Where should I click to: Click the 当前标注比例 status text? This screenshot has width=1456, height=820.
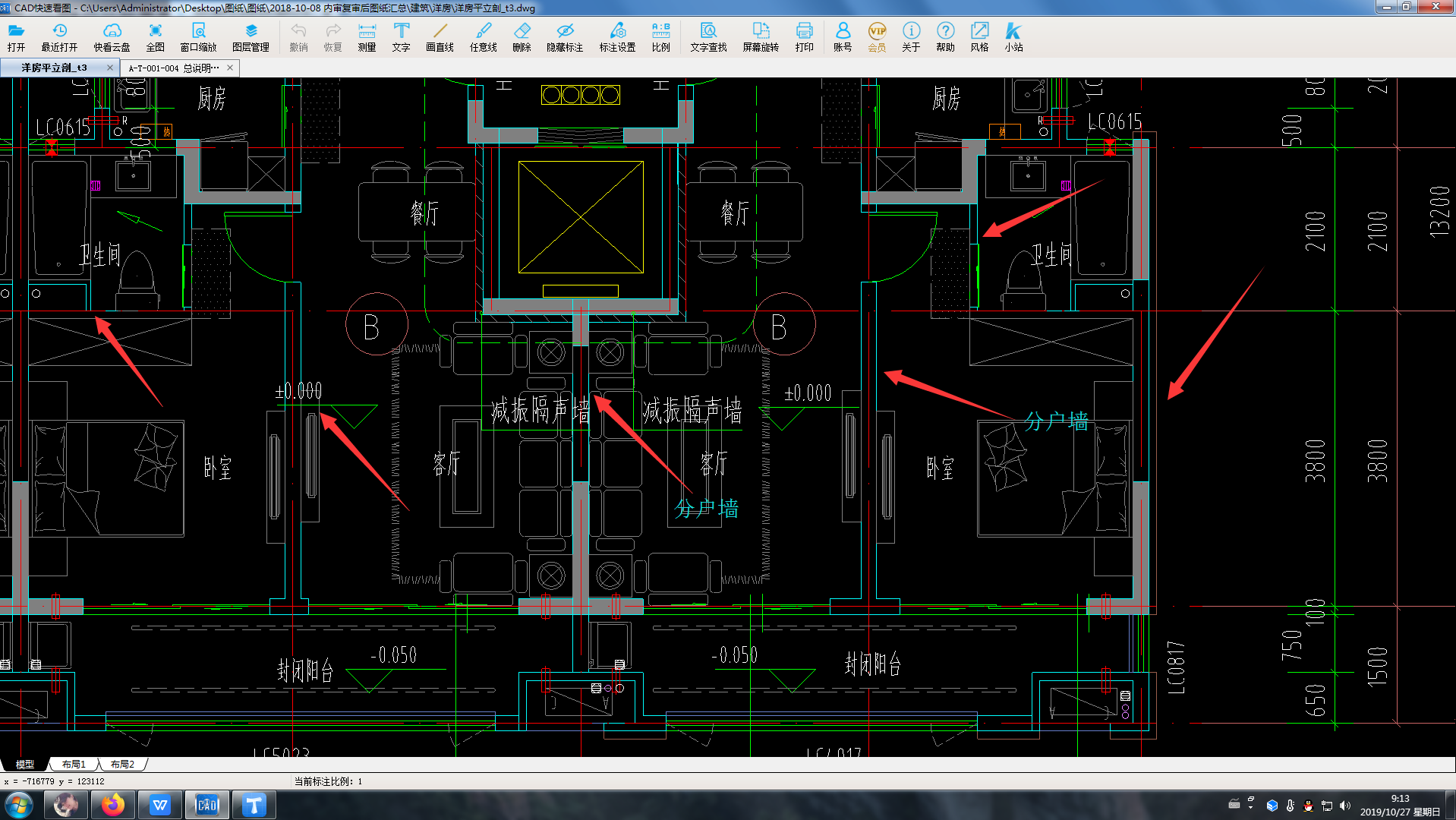(328, 781)
